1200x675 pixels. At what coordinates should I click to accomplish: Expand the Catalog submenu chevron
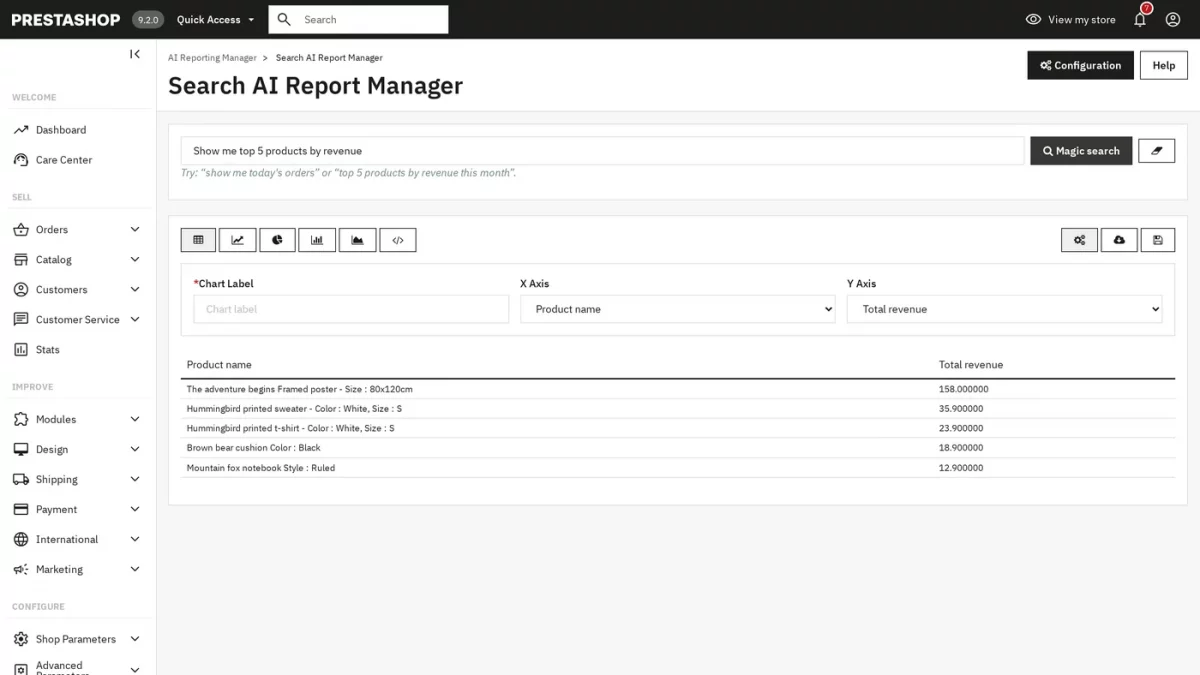coord(135,260)
